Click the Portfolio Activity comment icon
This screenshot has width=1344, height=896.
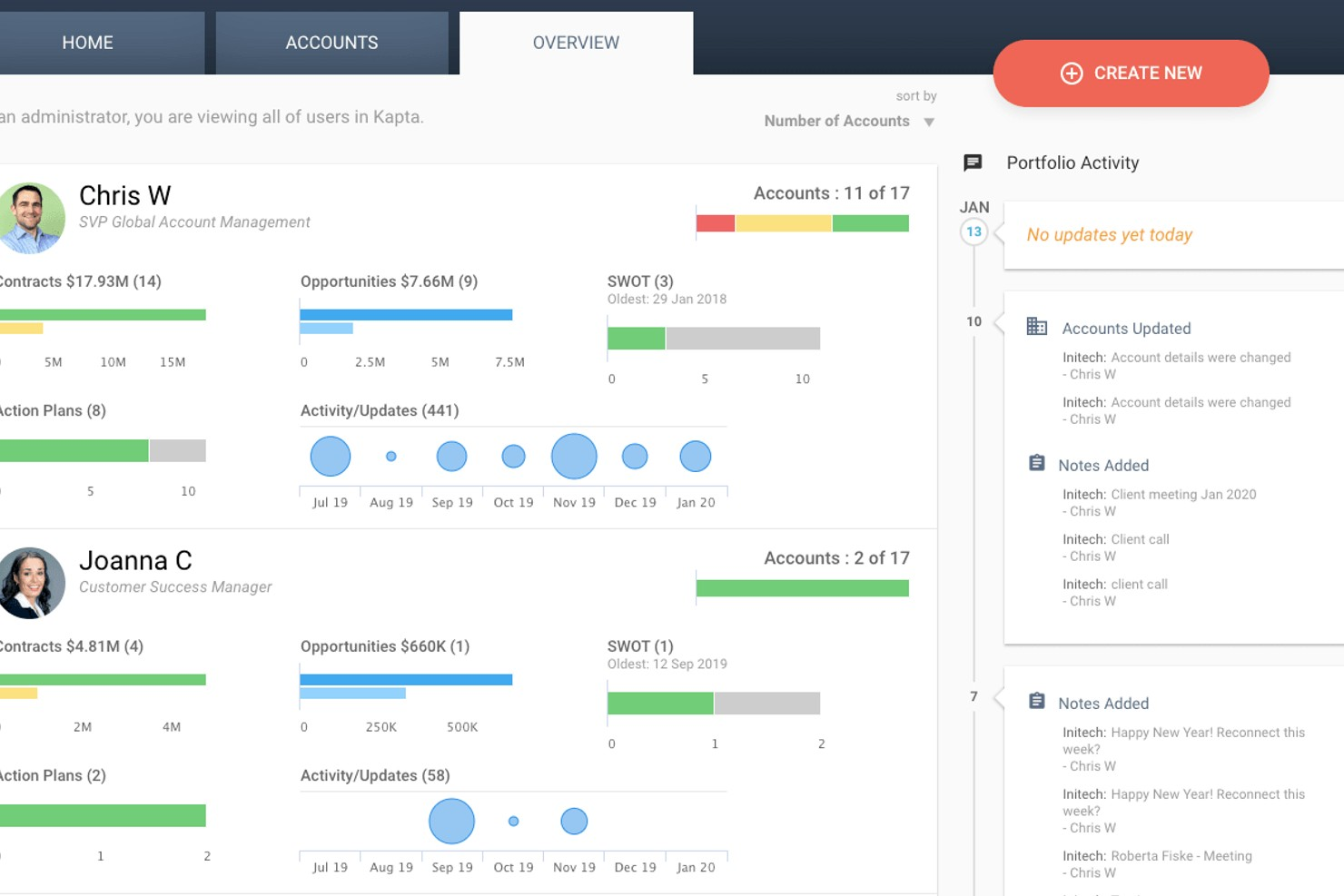(x=973, y=162)
